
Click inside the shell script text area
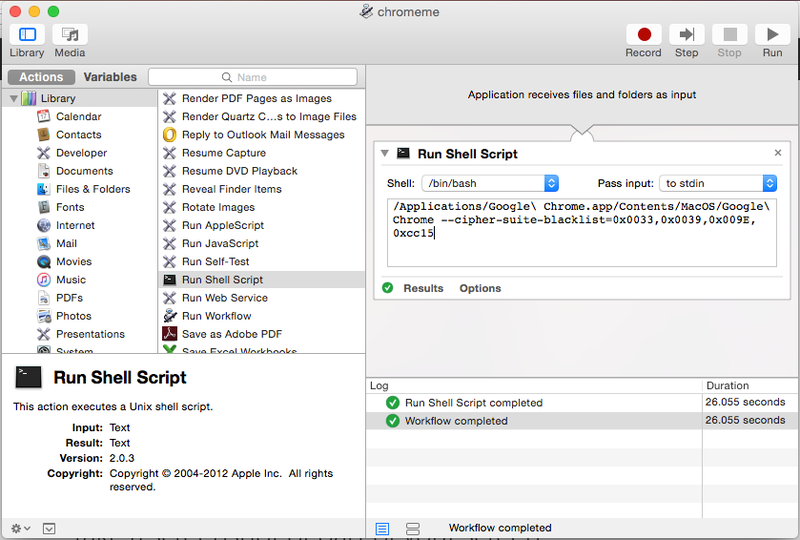pos(582,233)
